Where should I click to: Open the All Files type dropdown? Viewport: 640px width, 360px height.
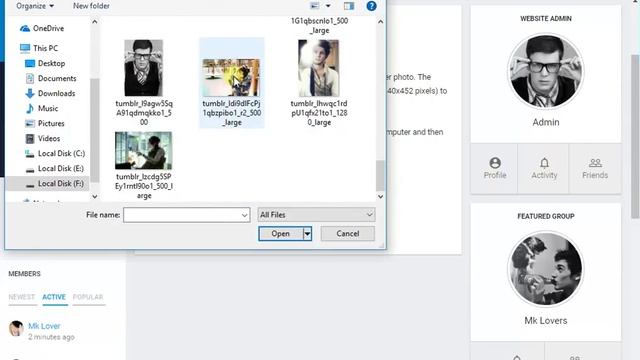(x=316, y=215)
